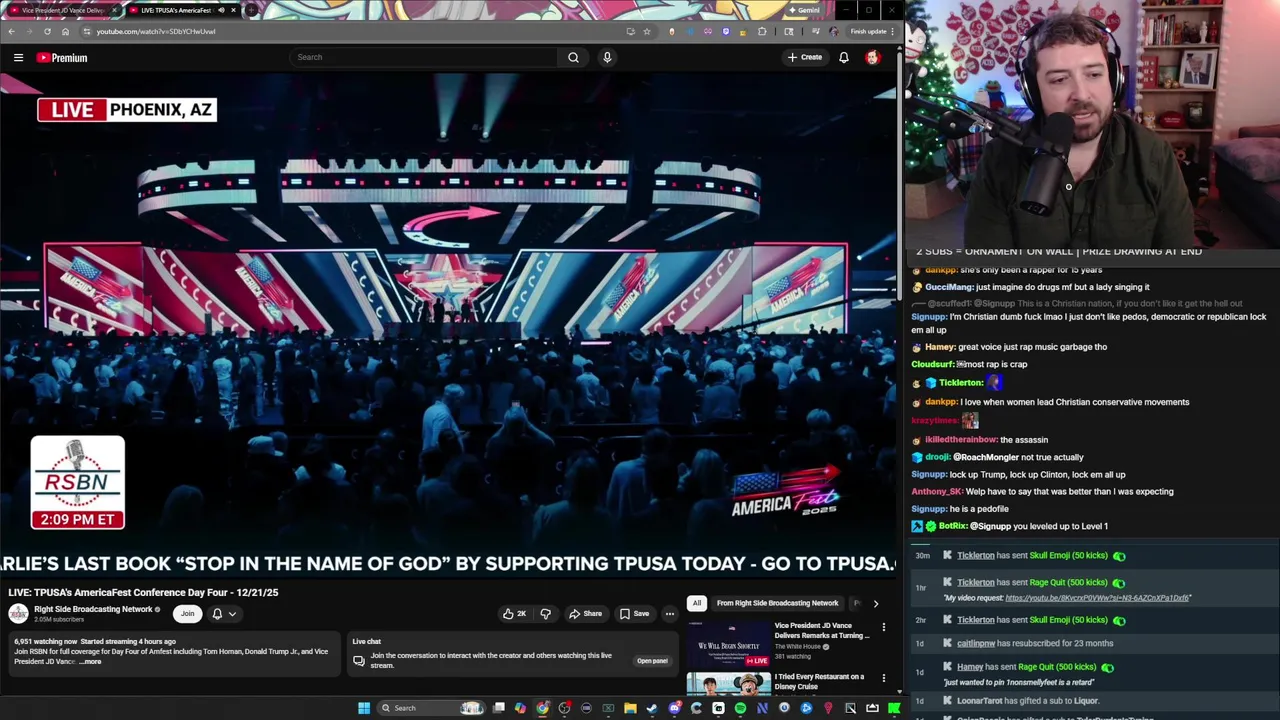
Task: Open the live chat panel
Action: 652,660
